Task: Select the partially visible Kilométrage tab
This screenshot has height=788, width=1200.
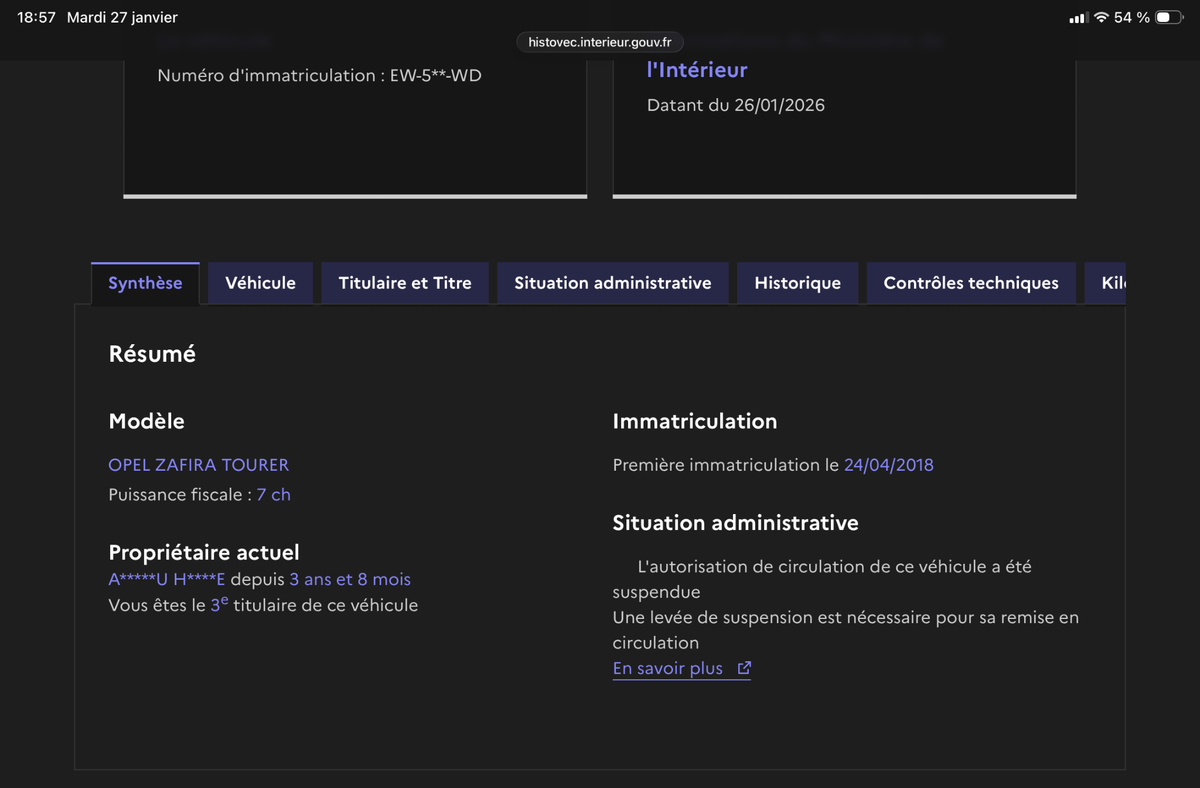Action: point(1112,283)
